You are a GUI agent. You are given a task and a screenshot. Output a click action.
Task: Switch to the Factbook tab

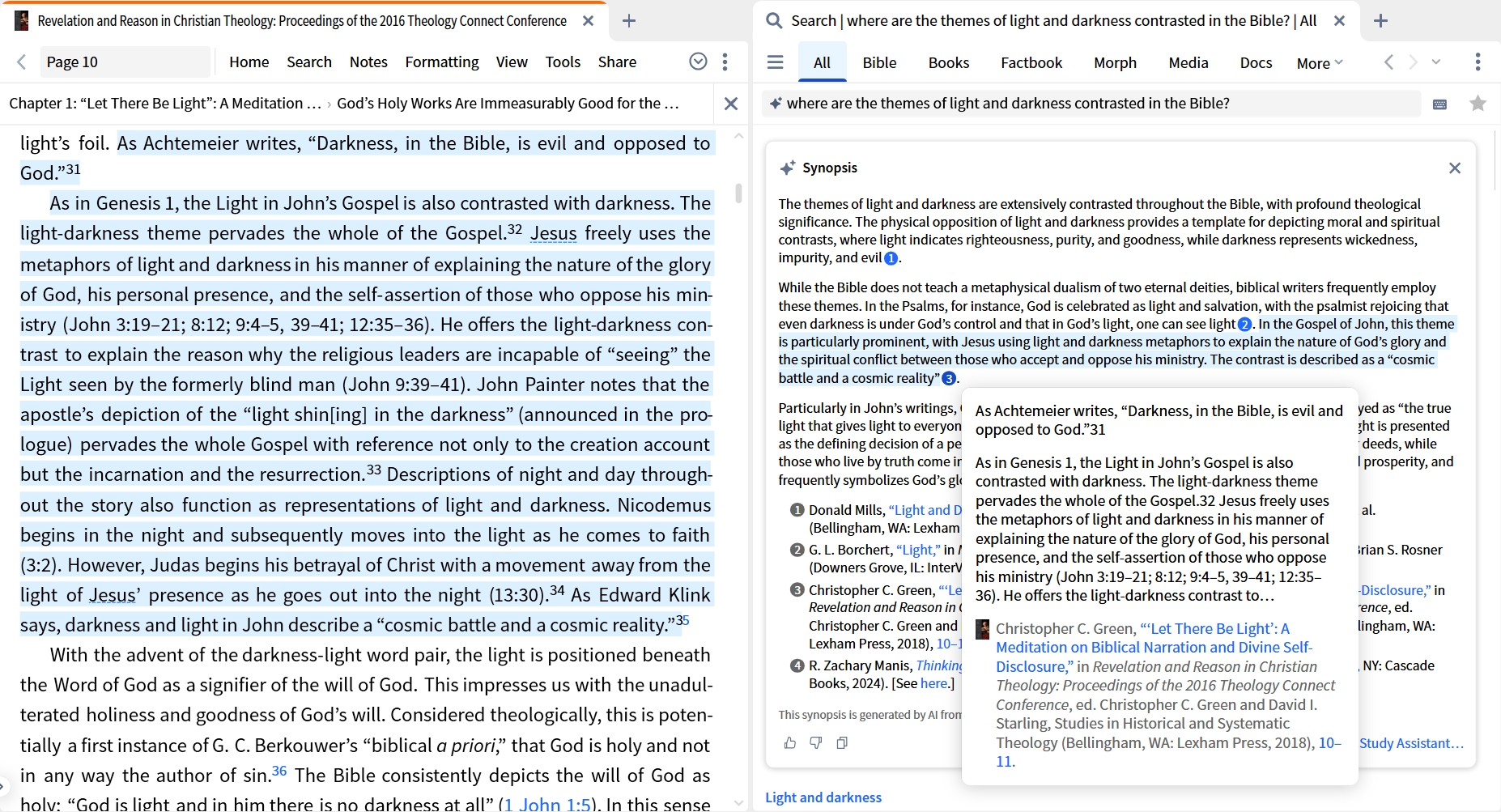[x=1031, y=62]
